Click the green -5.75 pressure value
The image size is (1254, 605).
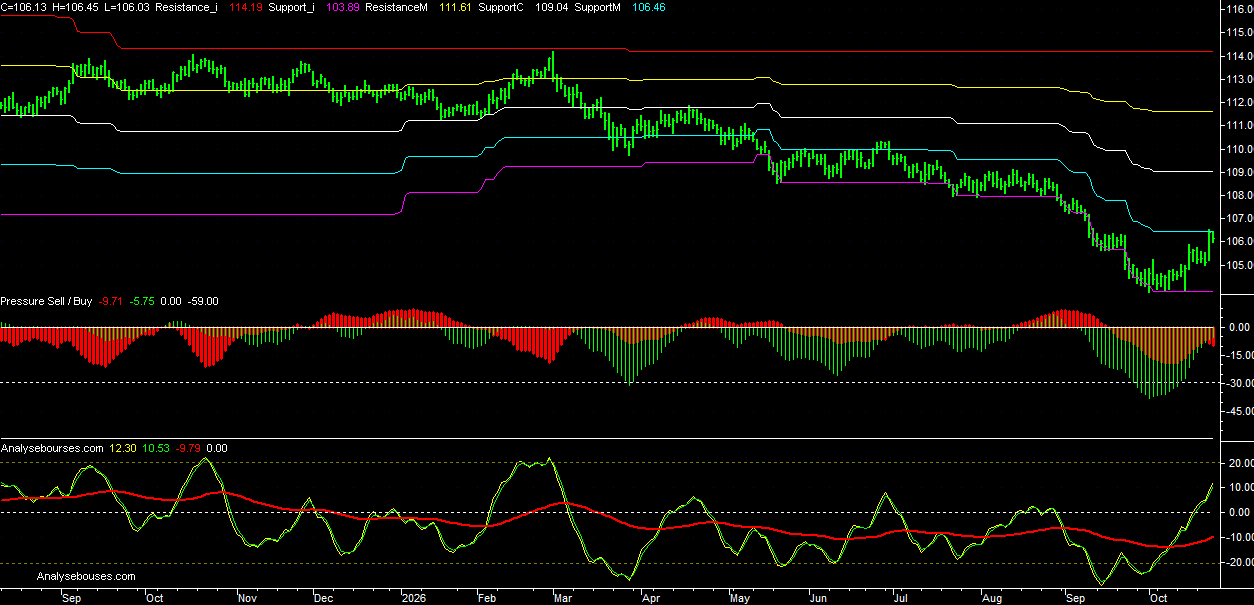143,301
